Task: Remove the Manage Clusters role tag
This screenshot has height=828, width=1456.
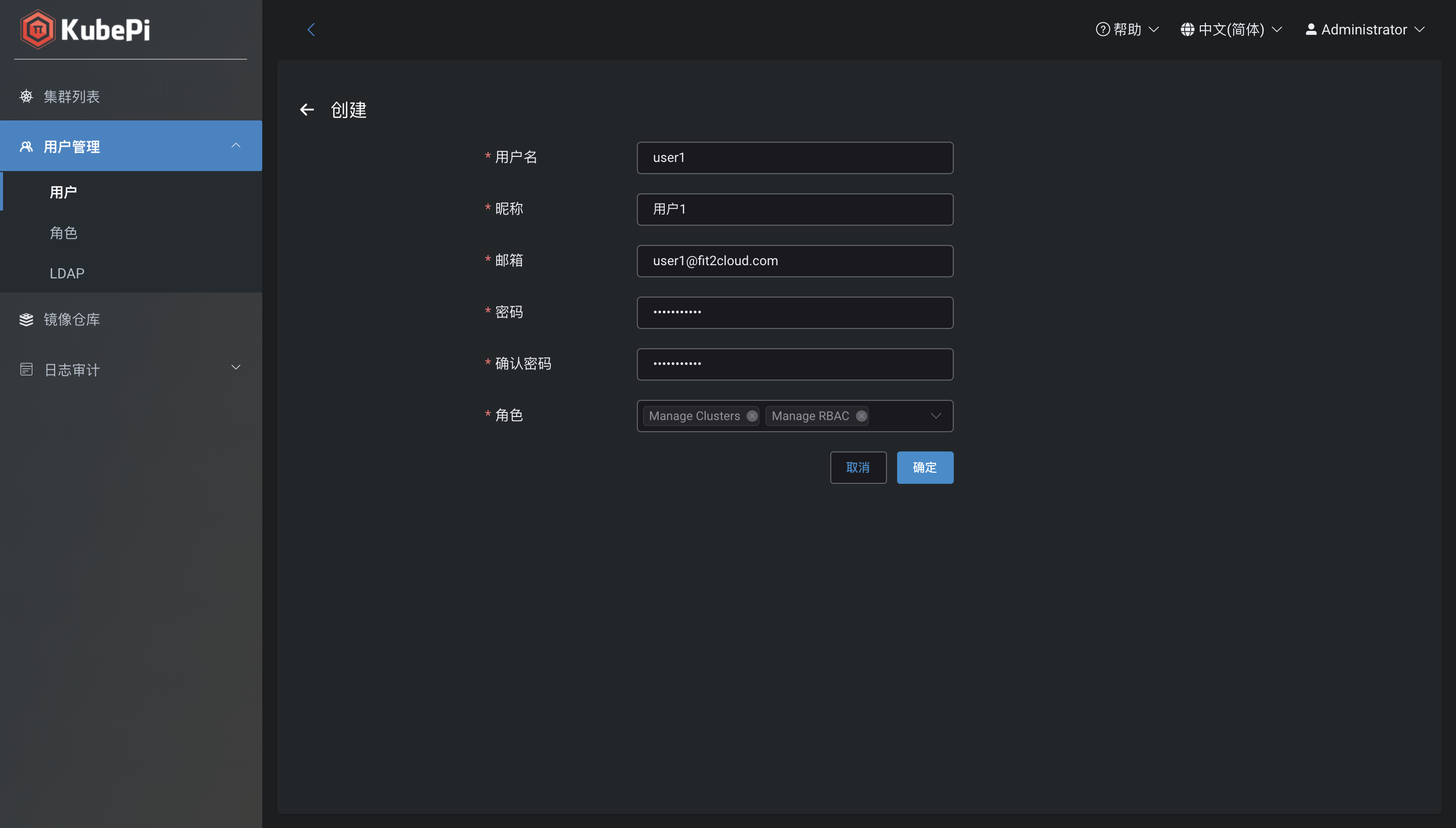Action: [751, 416]
